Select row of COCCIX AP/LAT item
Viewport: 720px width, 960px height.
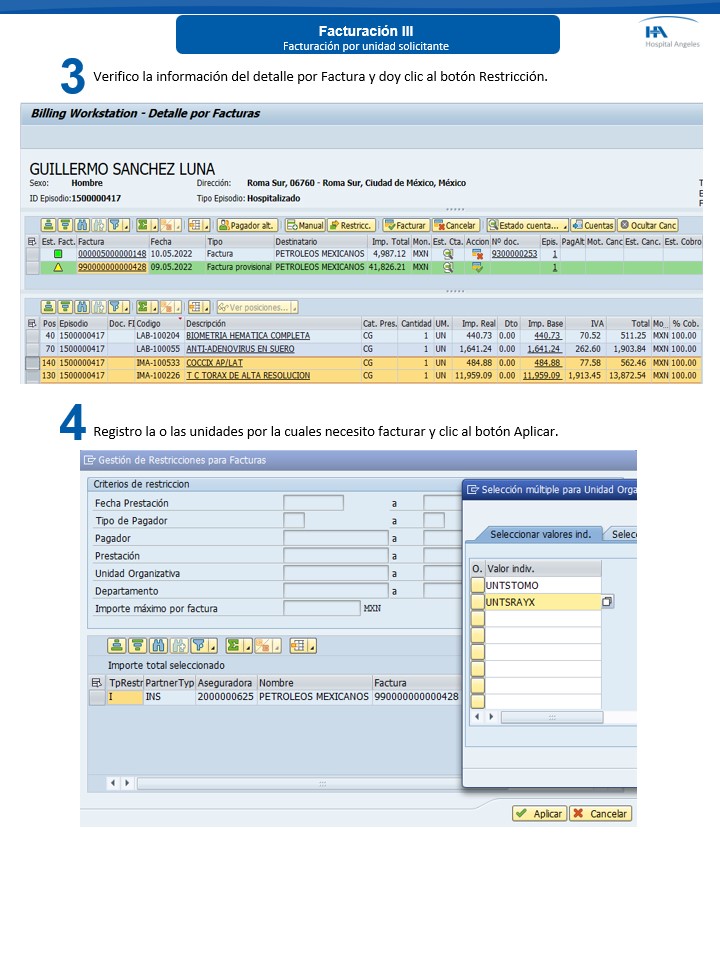pyautogui.click(x=33, y=363)
